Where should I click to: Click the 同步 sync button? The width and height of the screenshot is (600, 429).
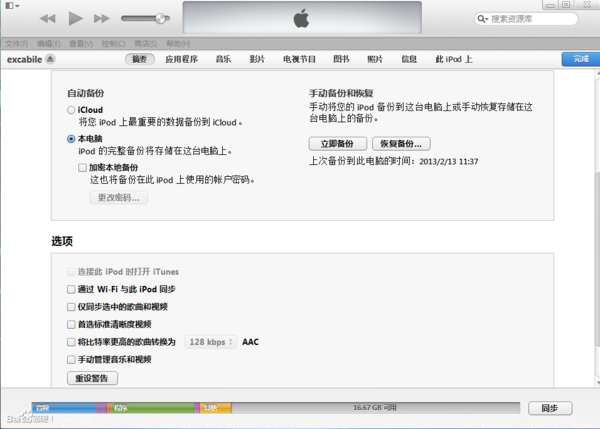tap(550, 408)
